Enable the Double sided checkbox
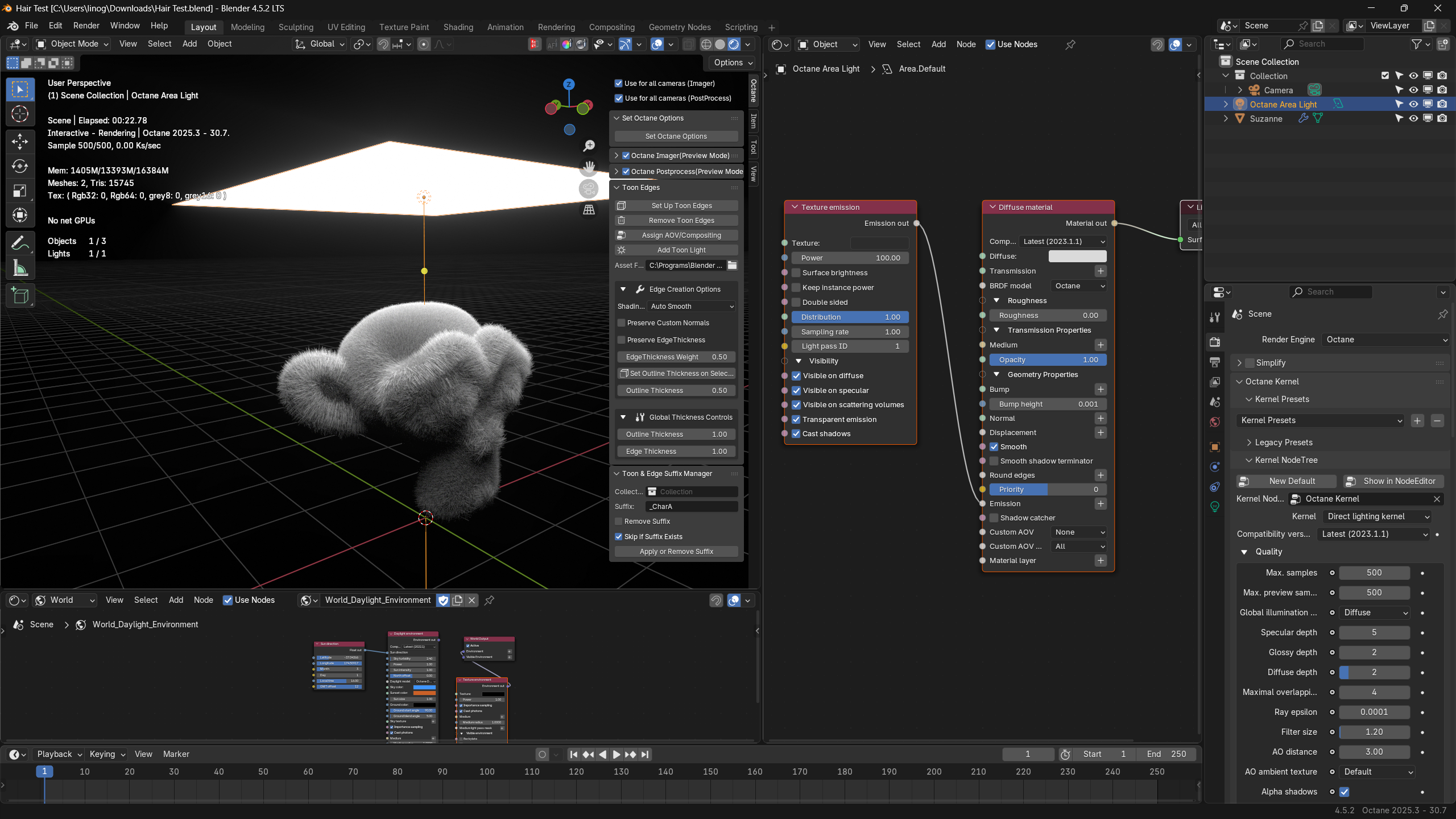This screenshot has height=819, width=1456. coord(796,302)
